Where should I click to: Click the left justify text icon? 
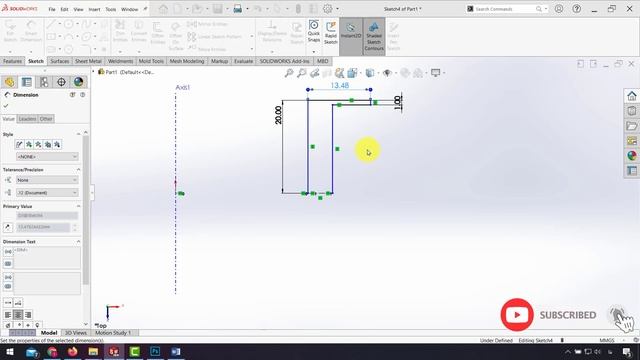point(8,315)
